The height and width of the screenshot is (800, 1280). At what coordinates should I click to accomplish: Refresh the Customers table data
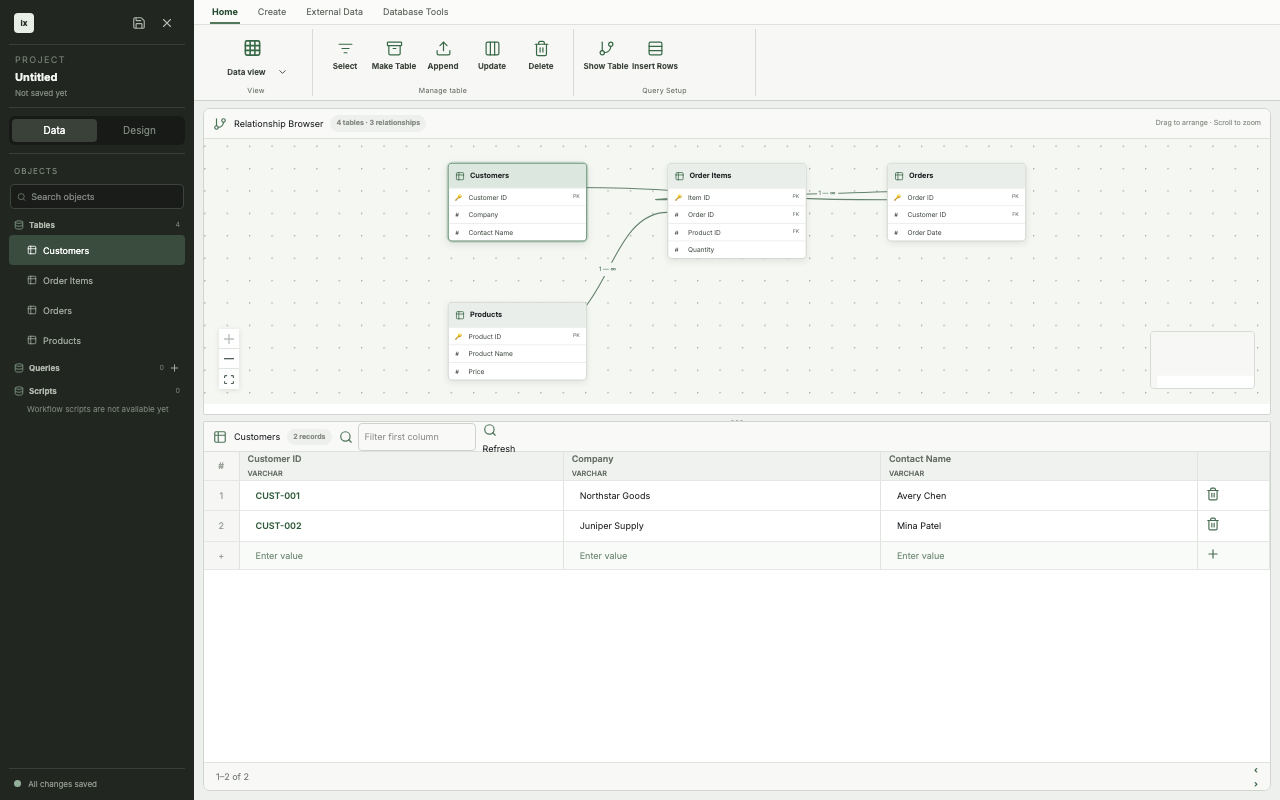(x=498, y=438)
